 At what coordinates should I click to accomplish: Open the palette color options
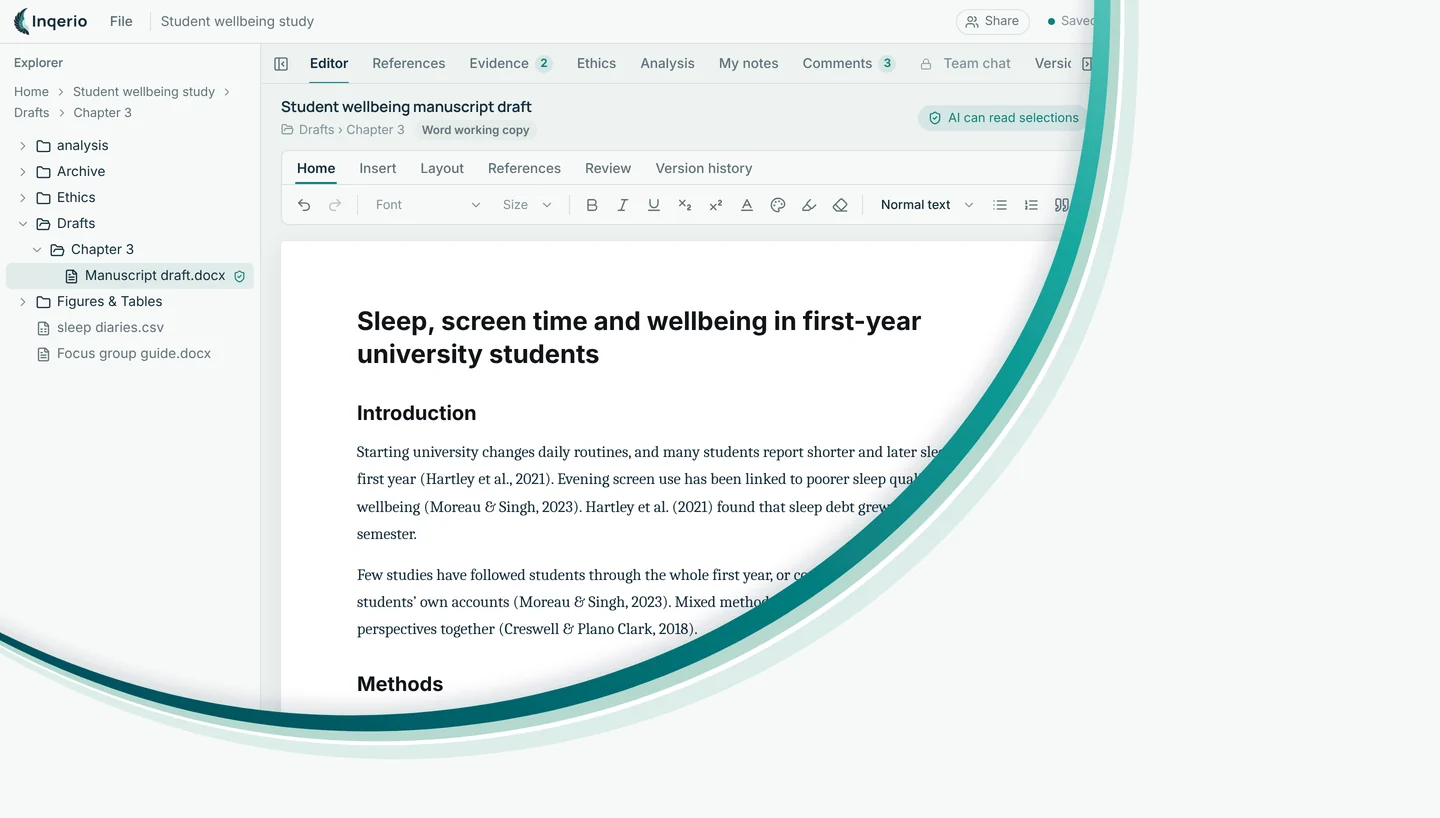click(778, 205)
